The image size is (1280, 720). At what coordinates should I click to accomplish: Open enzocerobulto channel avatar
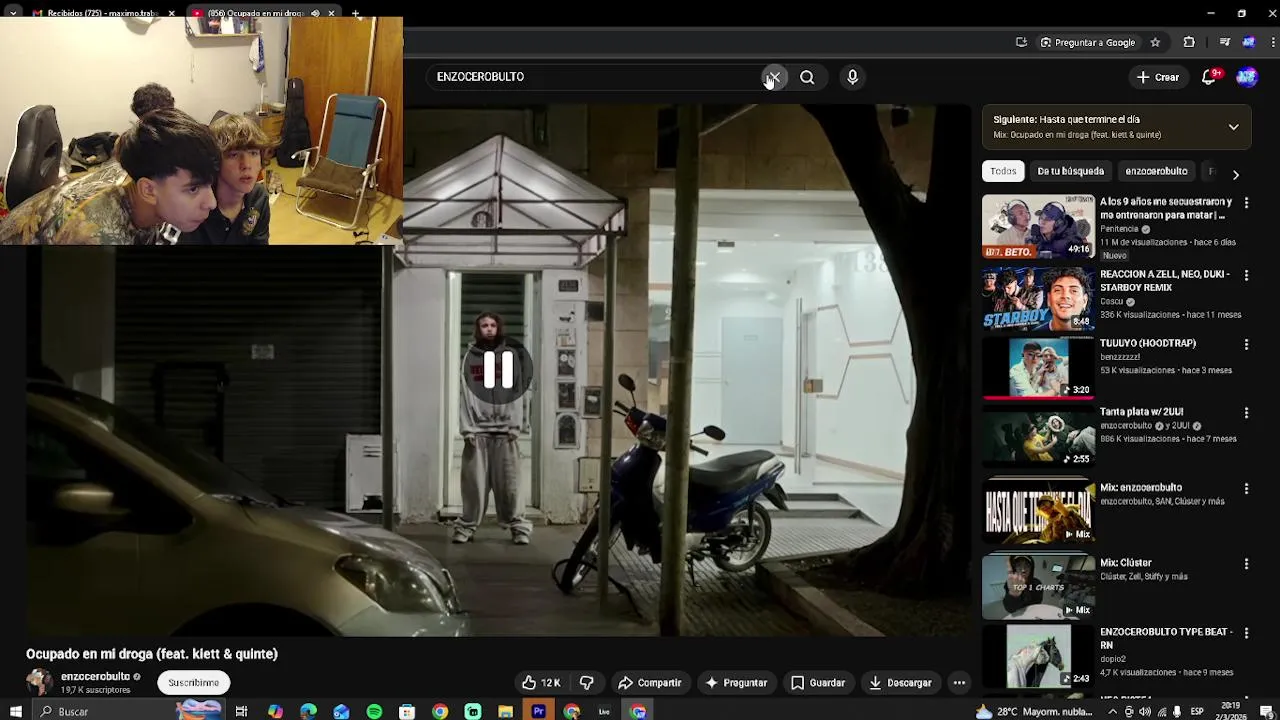point(39,683)
